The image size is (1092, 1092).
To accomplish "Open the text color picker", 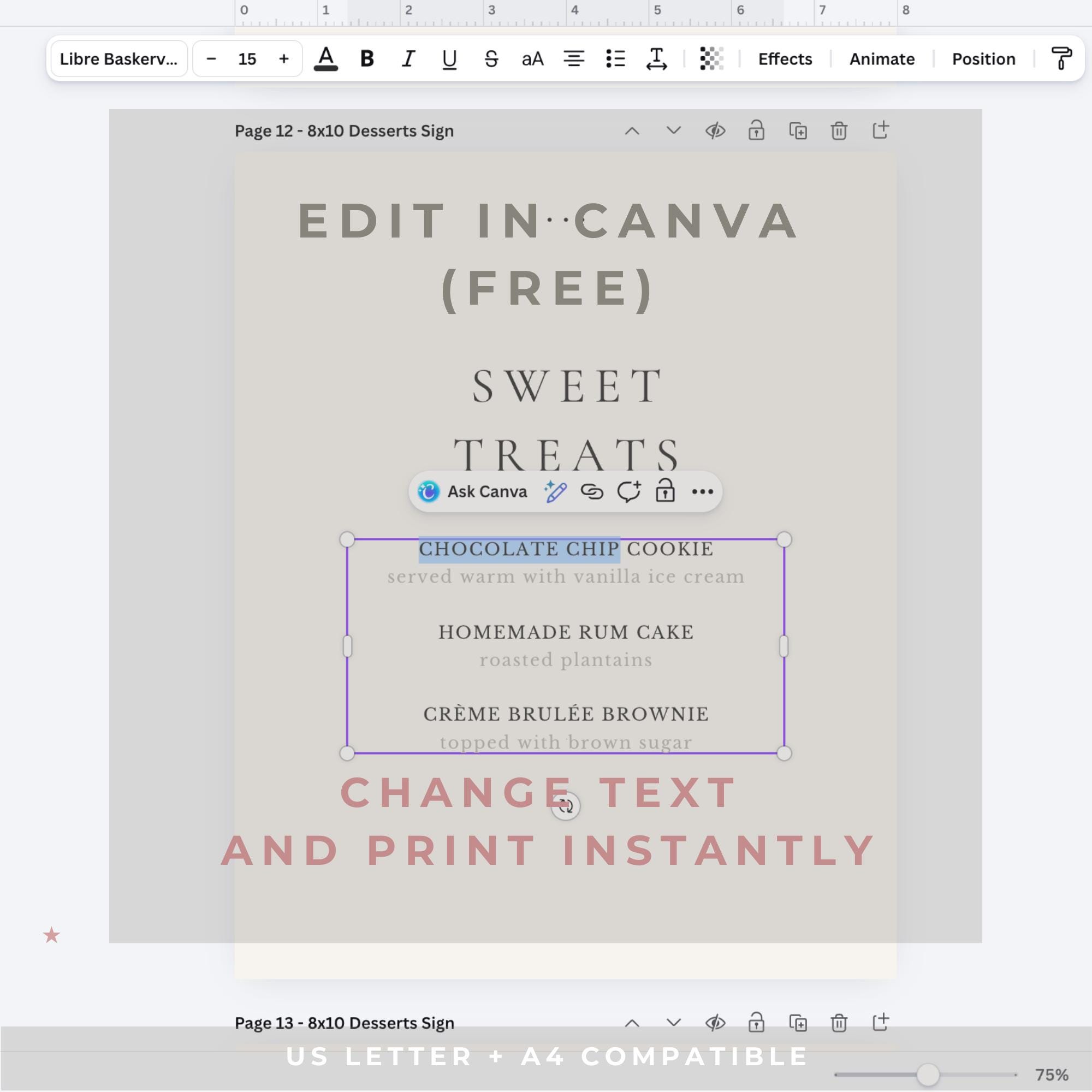I will pyautogui.click(x=326, y=59).
